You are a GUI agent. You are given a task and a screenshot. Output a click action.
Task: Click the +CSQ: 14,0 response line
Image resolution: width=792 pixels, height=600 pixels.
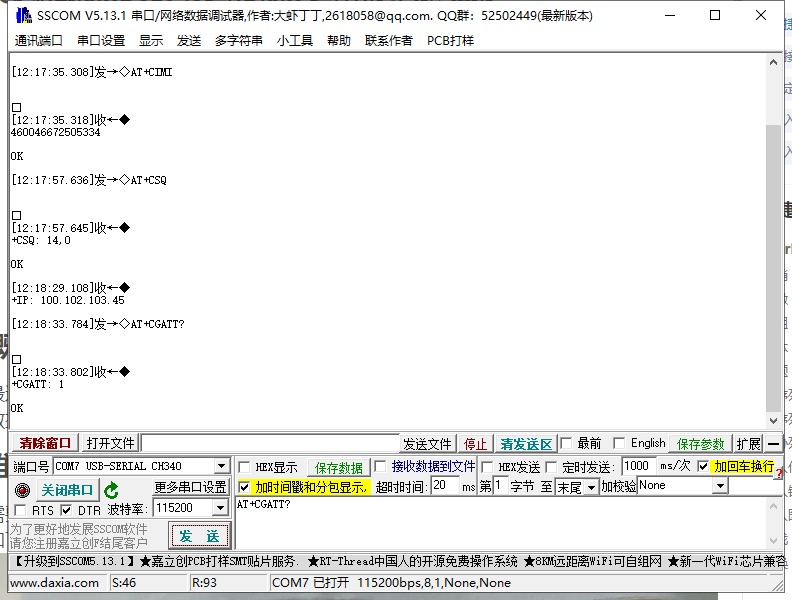point(40,240)
